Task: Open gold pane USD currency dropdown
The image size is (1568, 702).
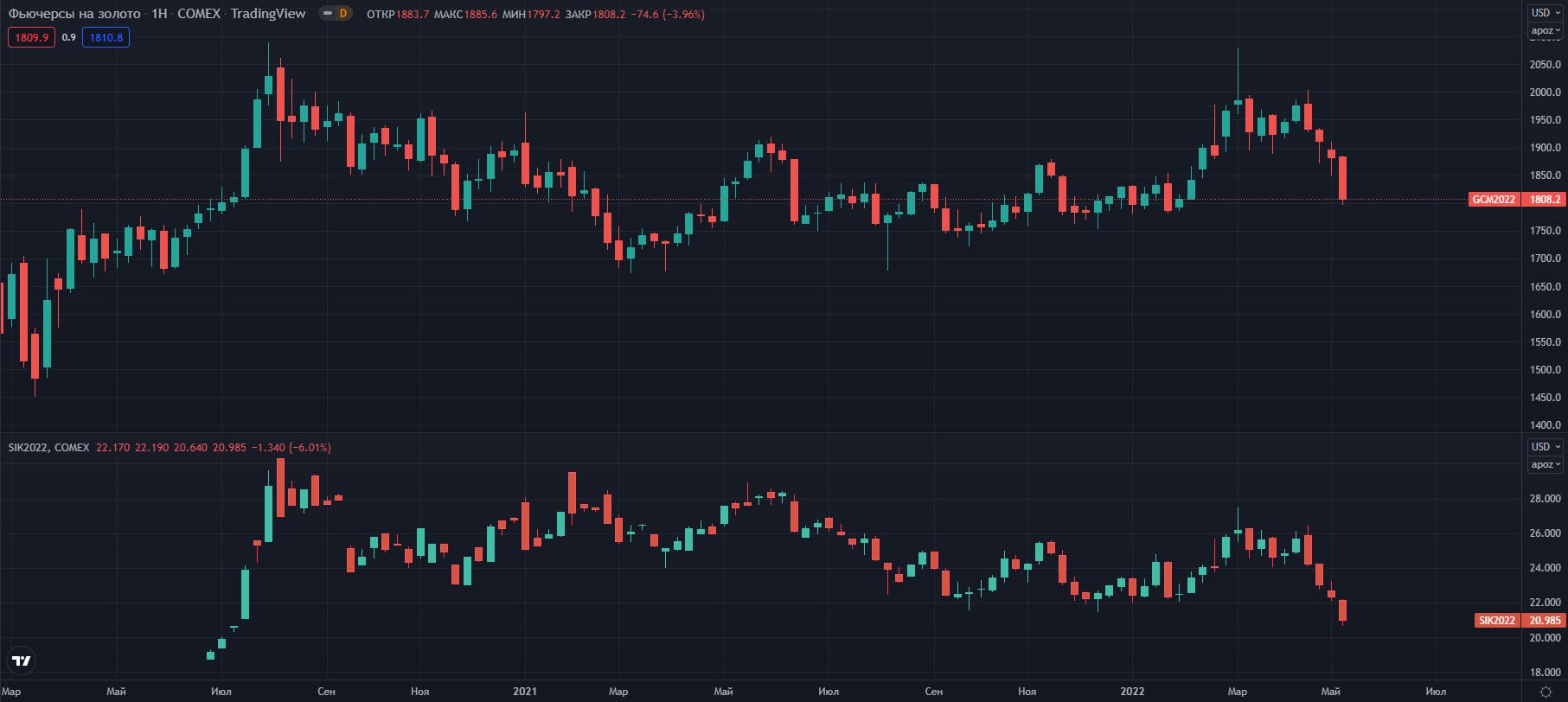Action: click(1545, 12)
